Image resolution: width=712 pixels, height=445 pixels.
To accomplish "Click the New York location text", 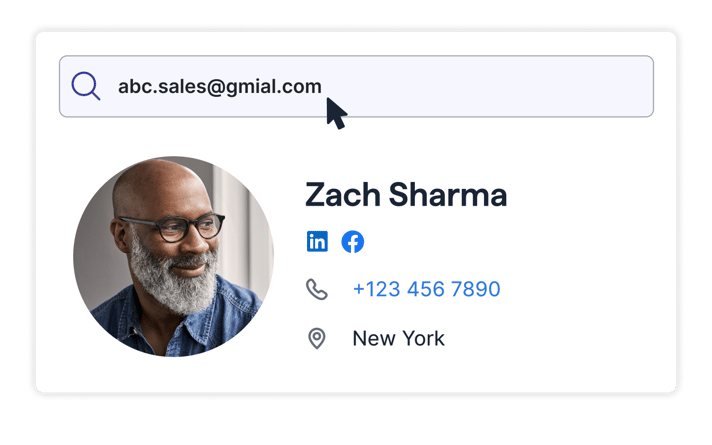I will (x=399, y=339).
